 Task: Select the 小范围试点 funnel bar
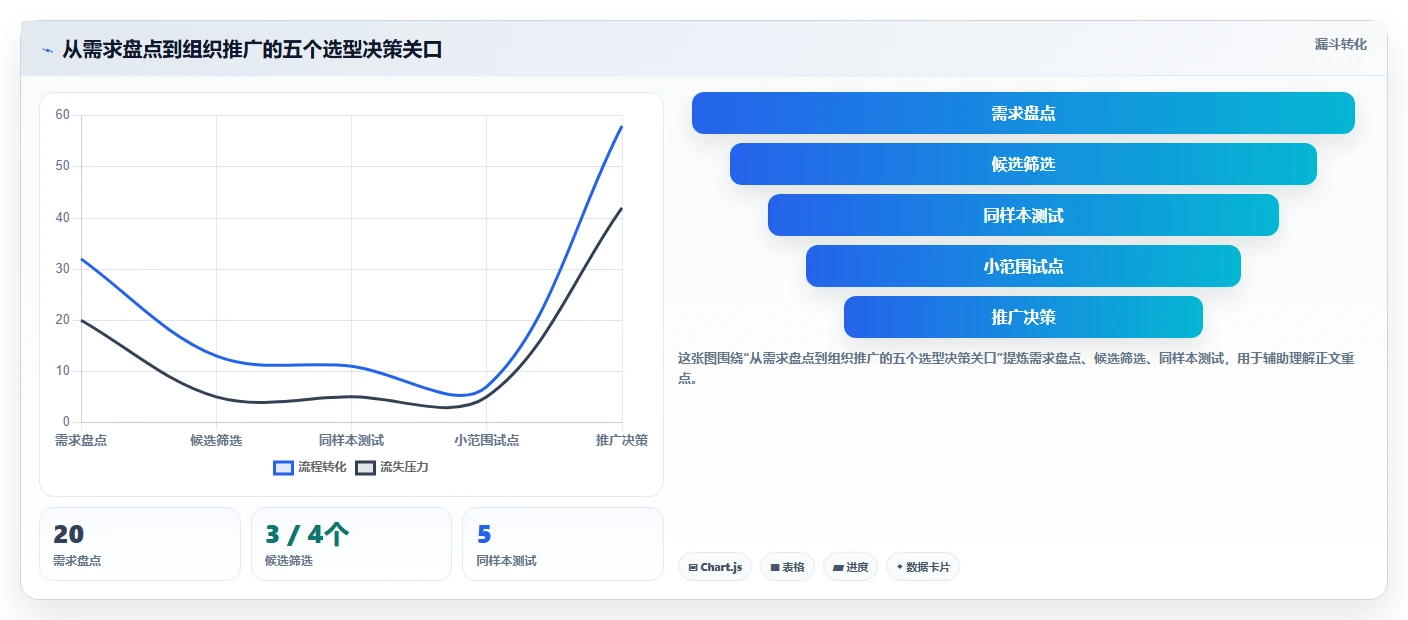click(1023, 266)
